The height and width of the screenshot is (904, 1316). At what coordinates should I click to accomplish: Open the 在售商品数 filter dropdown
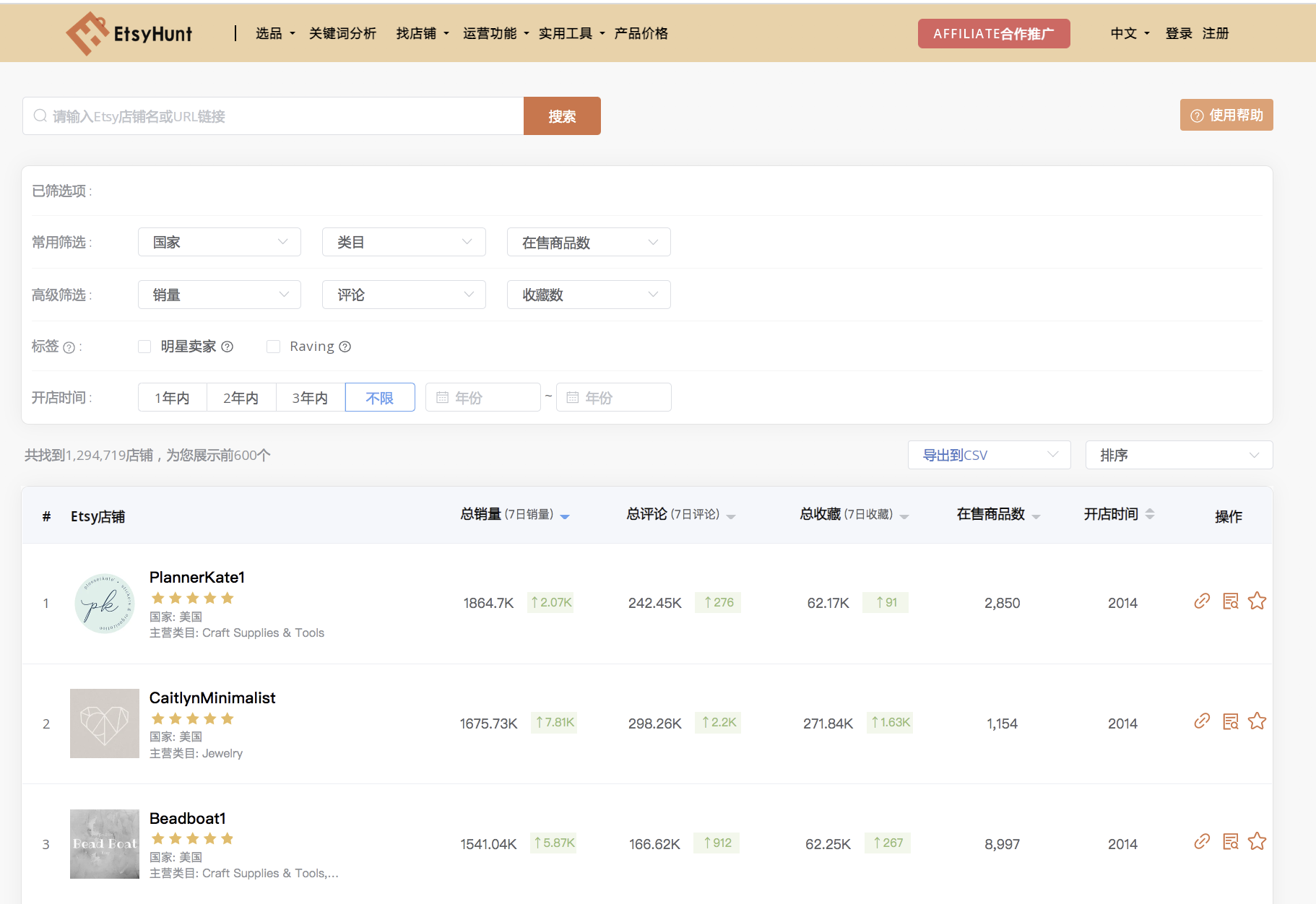[589, 242]
